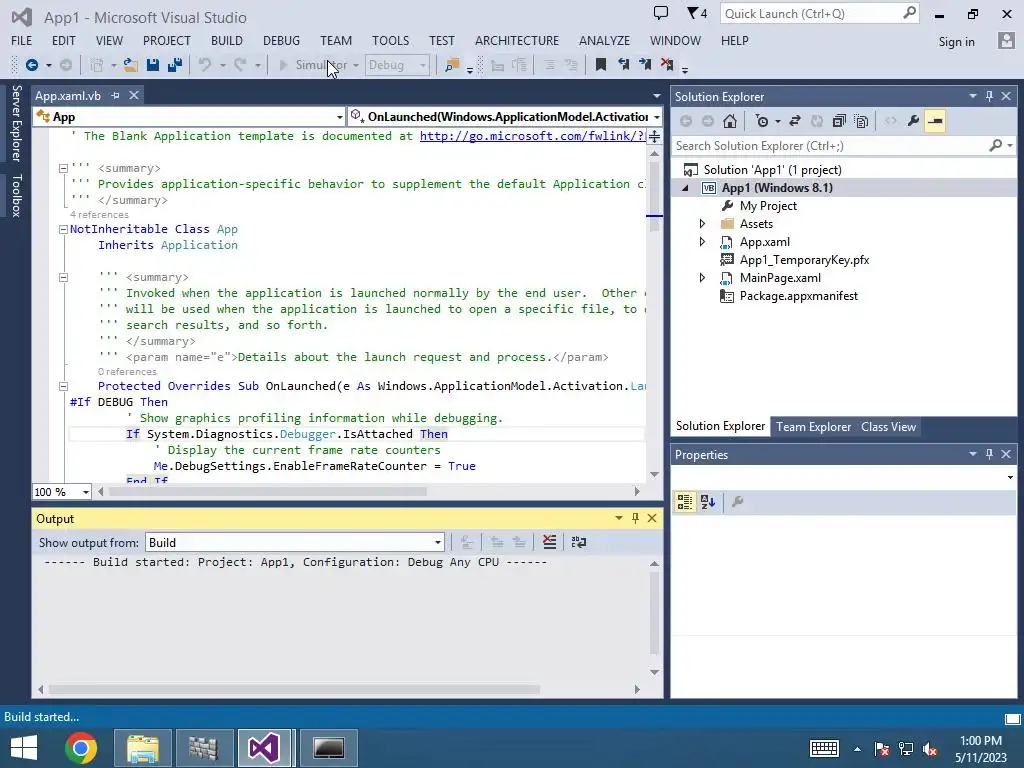
Task: Open the Server Explorer side tab
Action: click(x=16, y=123)
